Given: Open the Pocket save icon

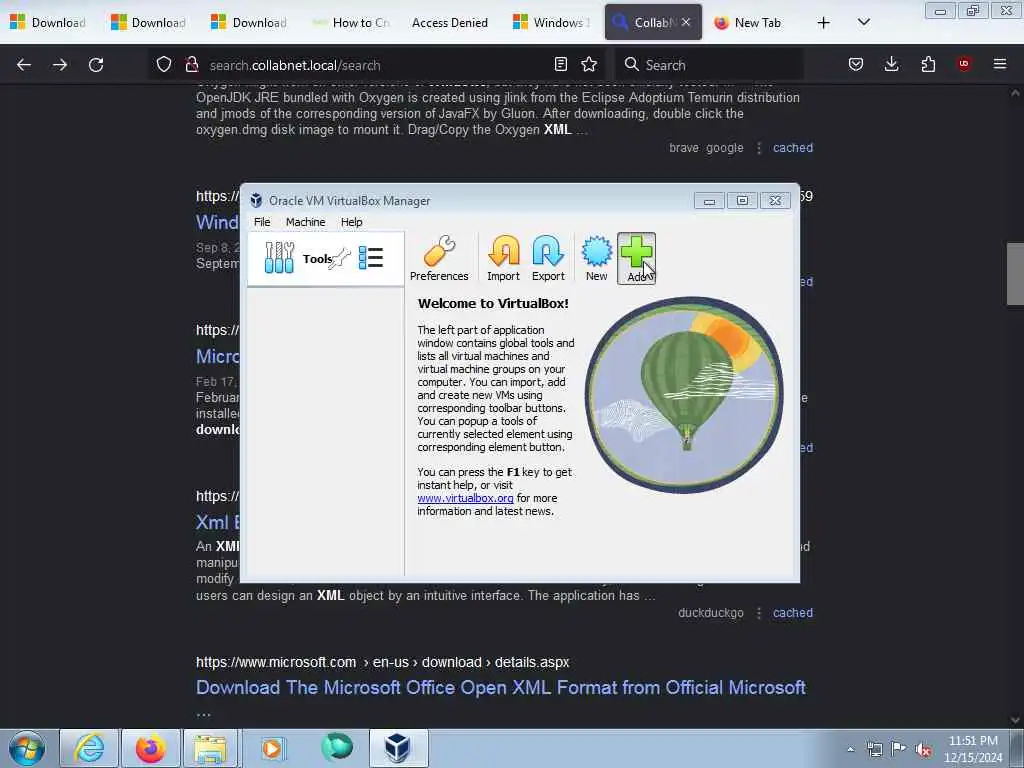Looking at the screenshot, I should (856, 64).
